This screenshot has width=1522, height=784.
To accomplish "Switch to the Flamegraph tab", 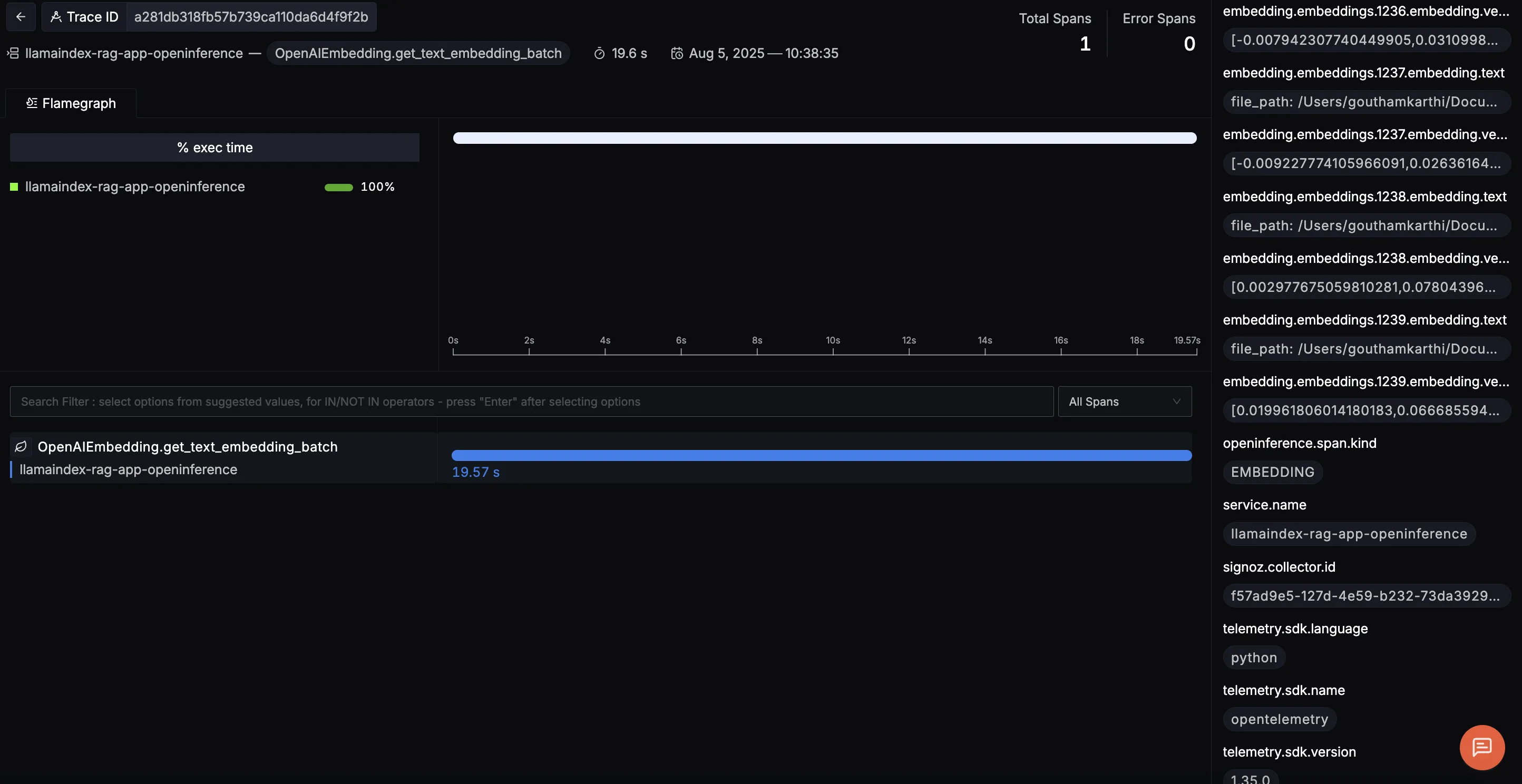I will click(x=71, y=103).
